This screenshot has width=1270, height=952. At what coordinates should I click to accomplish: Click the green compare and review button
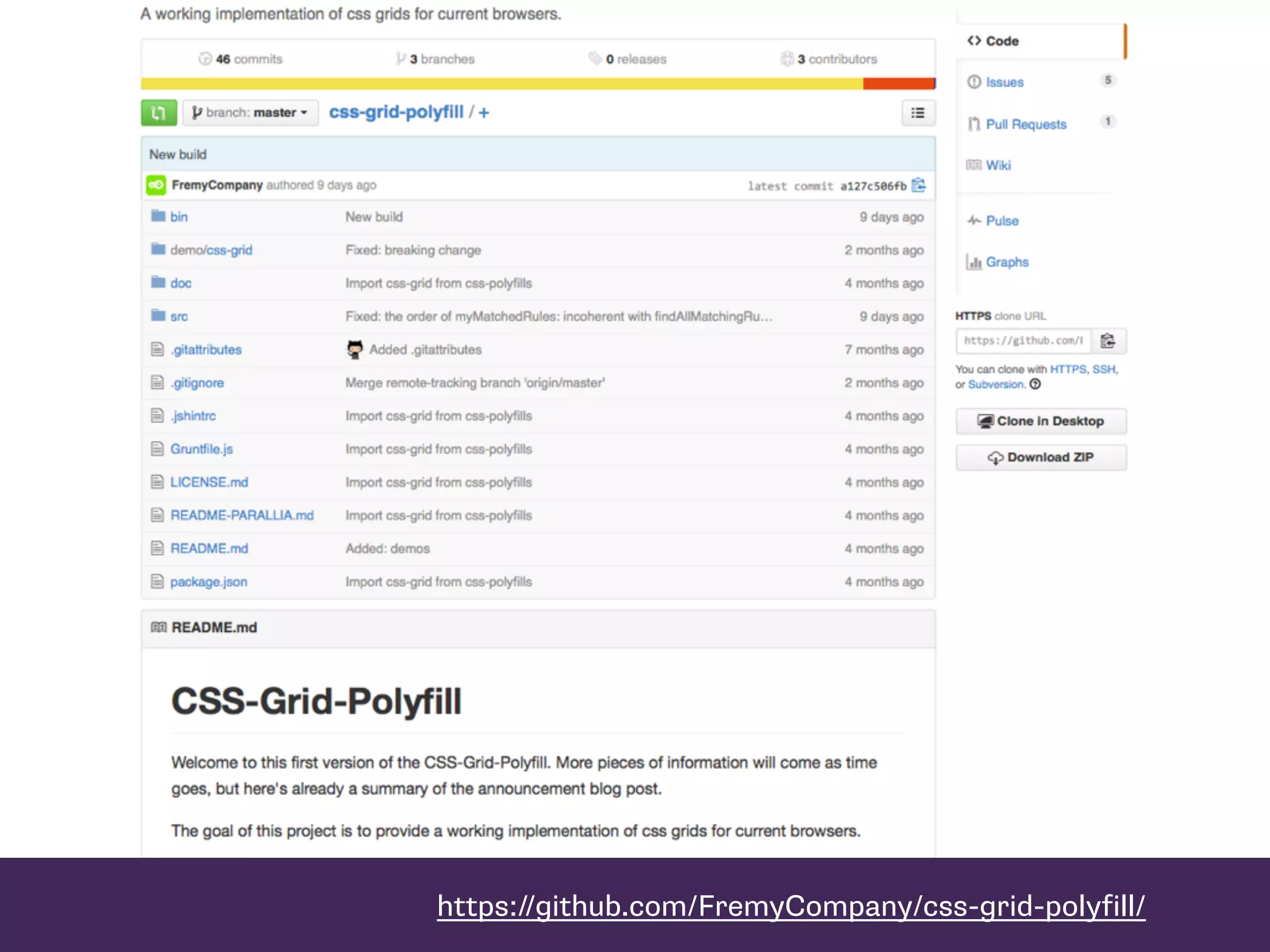[x=159, y=113]
